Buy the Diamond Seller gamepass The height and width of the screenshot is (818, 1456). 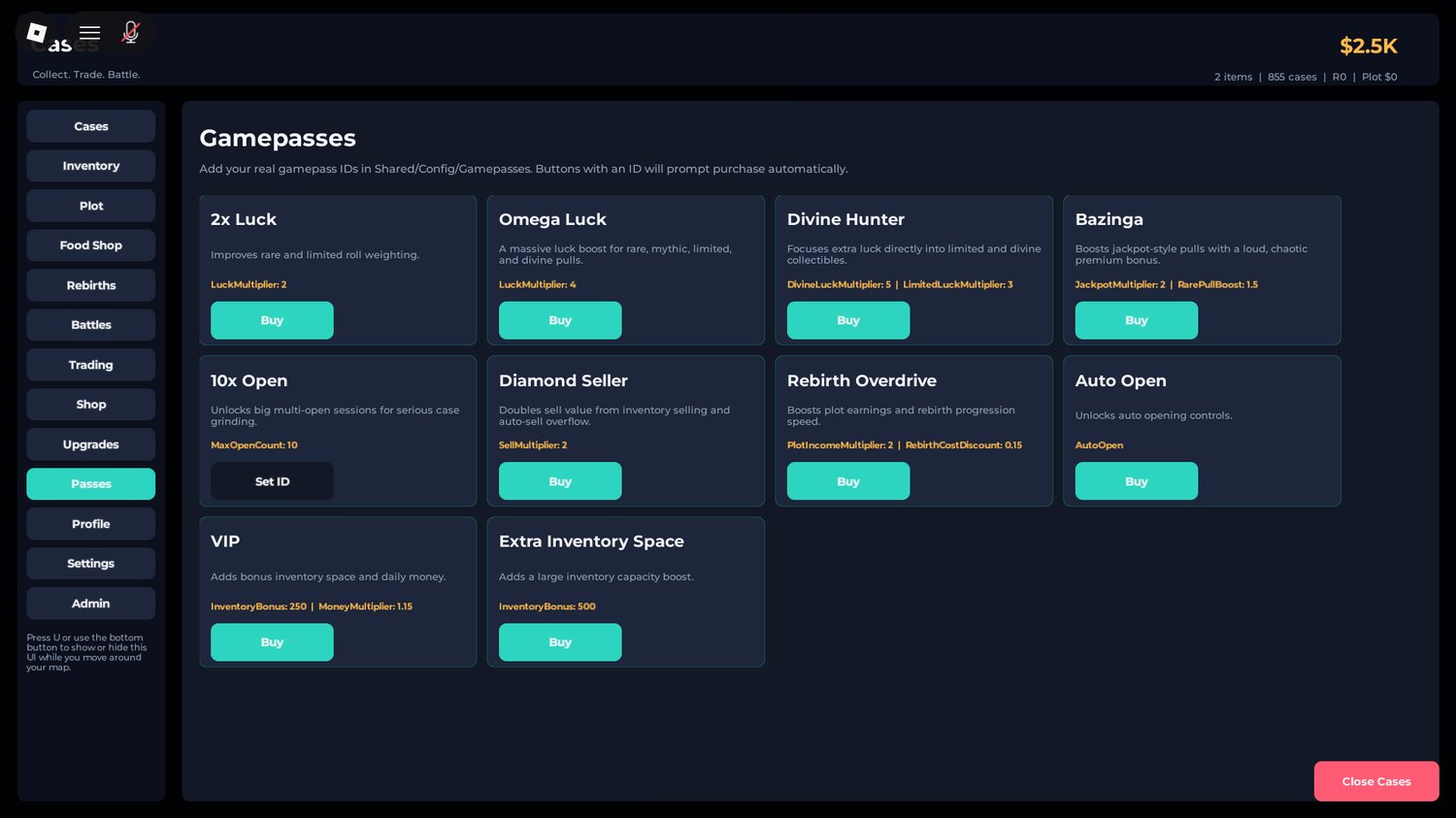pos(560,481)
